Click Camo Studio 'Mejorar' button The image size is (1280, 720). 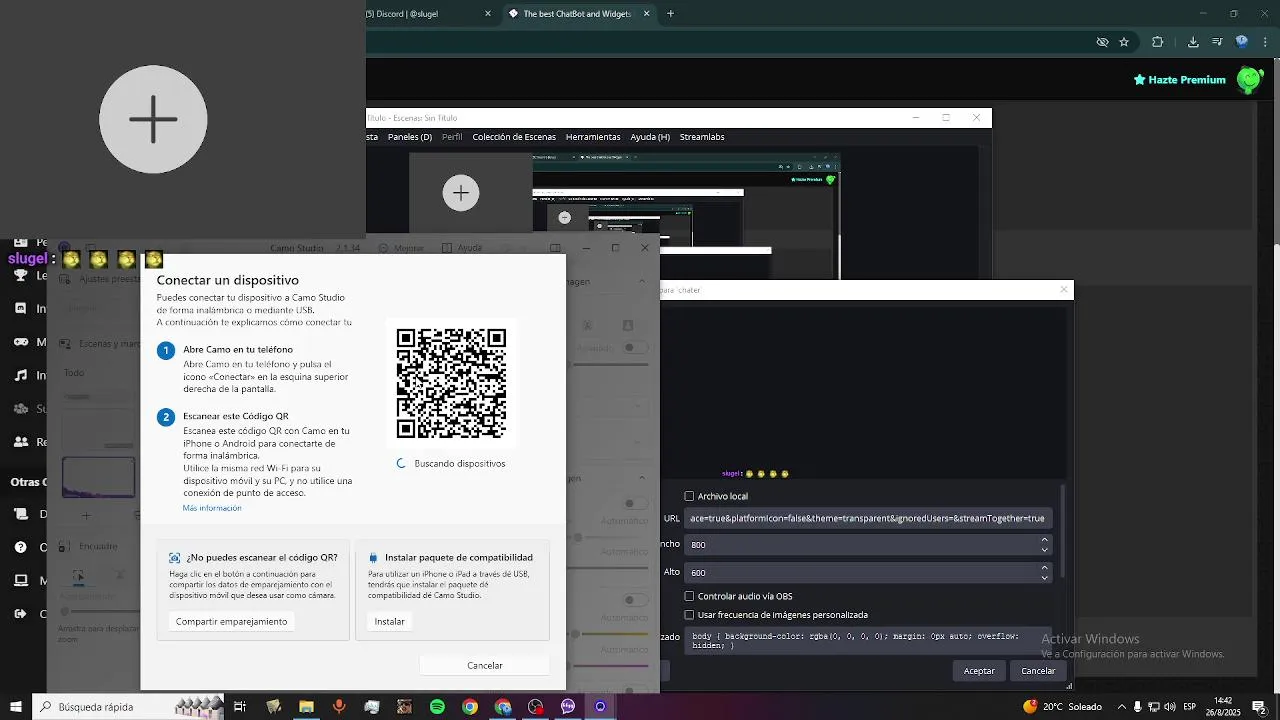401,248
